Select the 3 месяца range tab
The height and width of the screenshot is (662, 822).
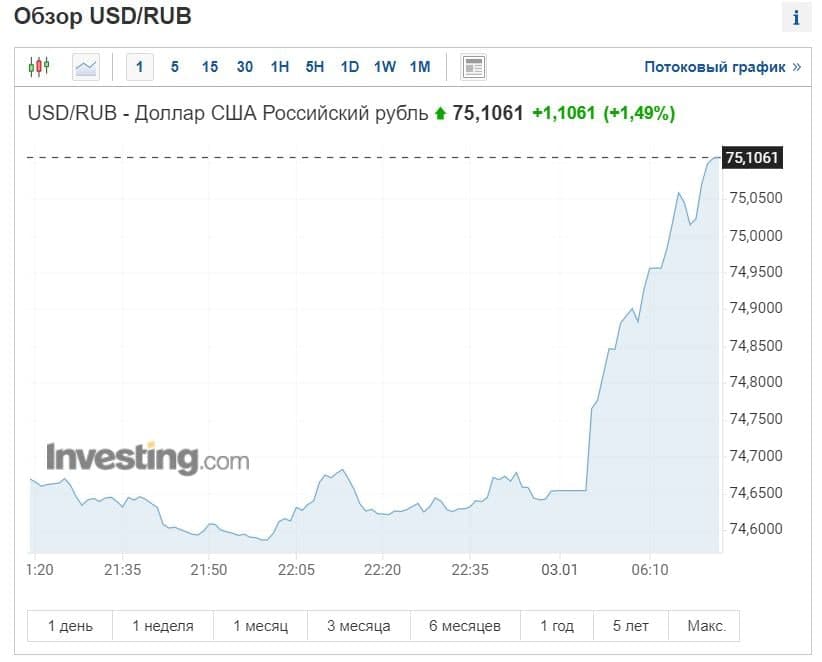(358, 626)
